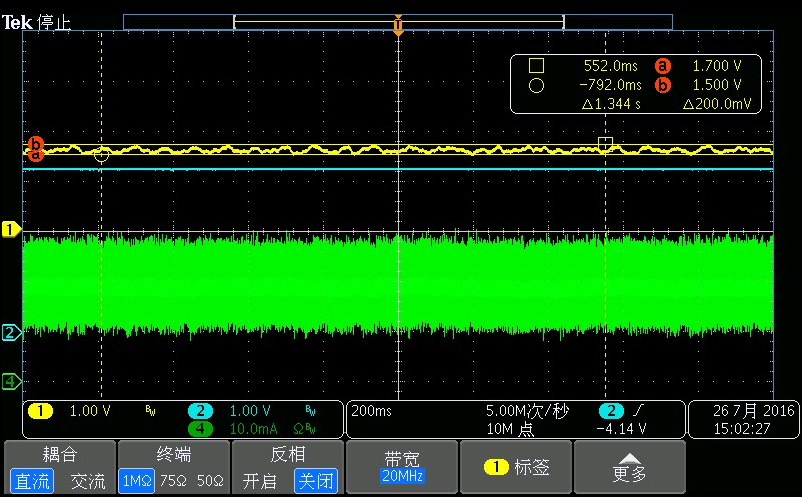The width and height of the screenshot is (802, 497).
Task: Click the 5.00M次/秒 sample rate readout
Action: [527, 411]
